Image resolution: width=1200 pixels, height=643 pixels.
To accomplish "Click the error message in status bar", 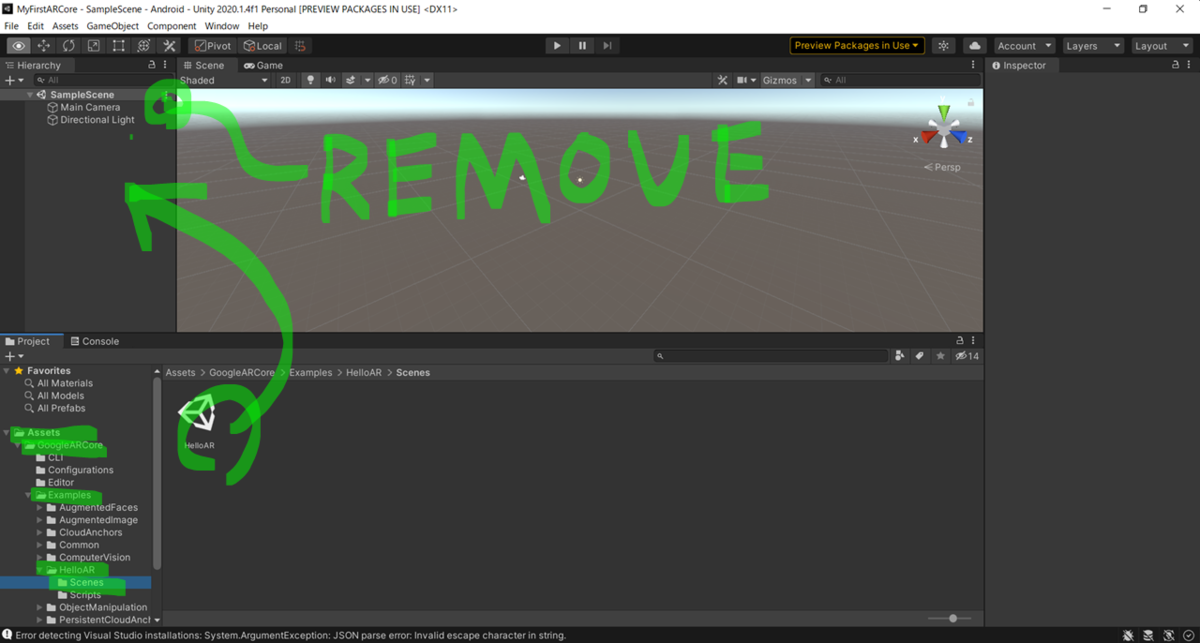I will pos(291,635).
